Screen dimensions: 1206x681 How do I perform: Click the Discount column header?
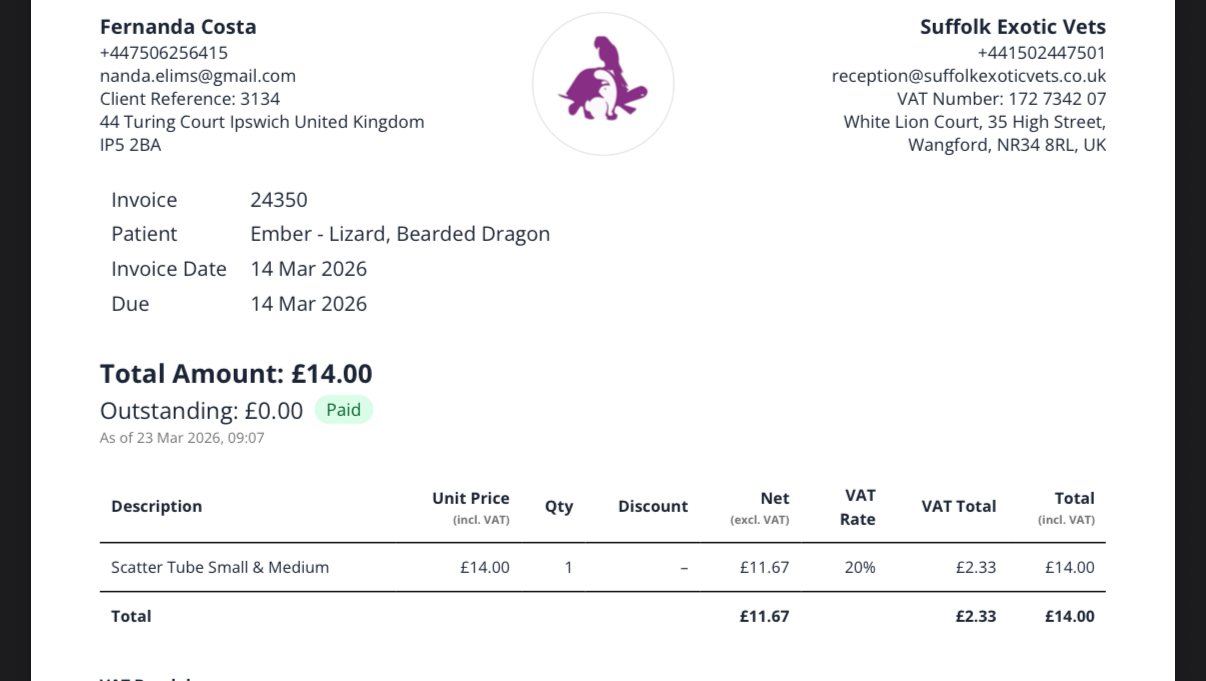[x=653, y=507]
